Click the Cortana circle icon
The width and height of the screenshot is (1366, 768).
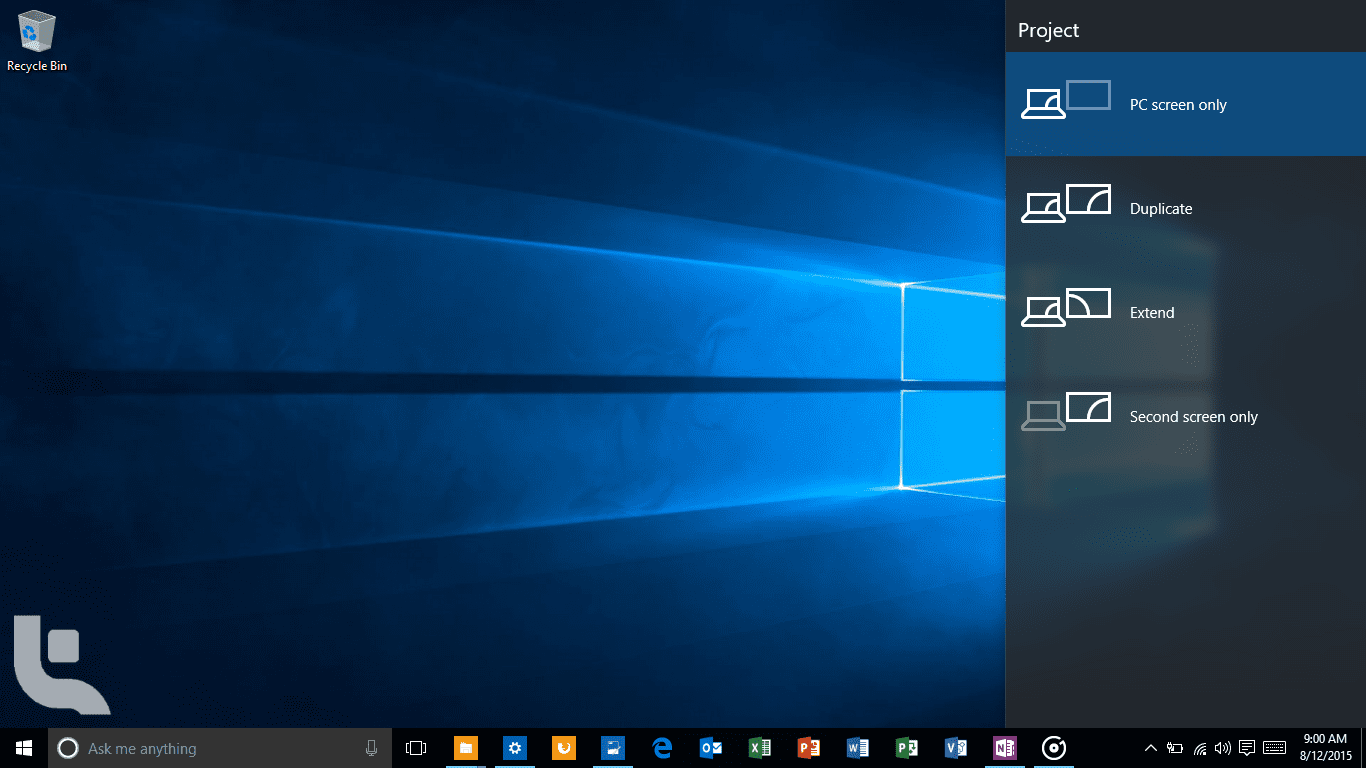[67, 748]
